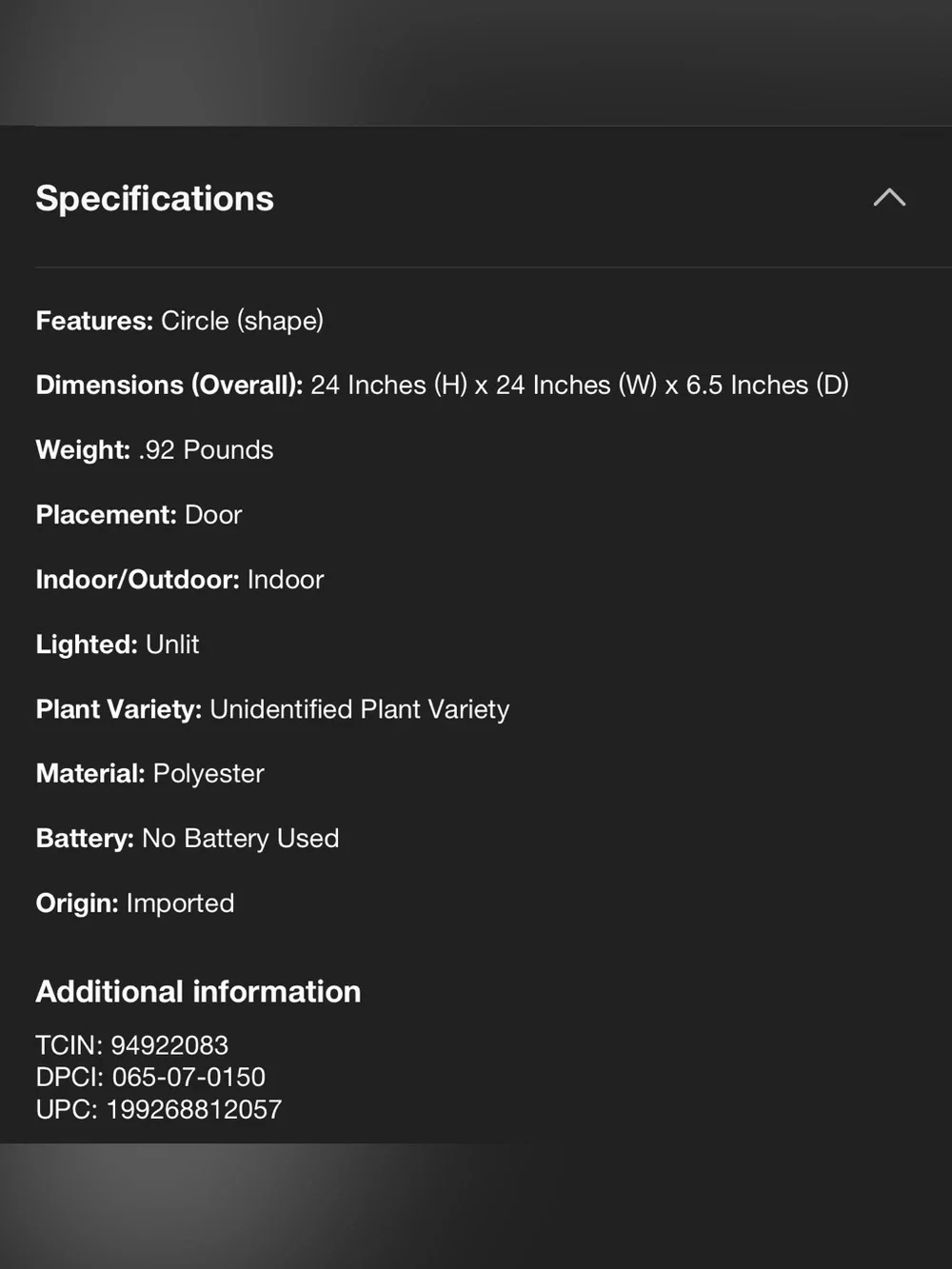Click the Origin: Imported entry
The image size is (952, 1269).
coord(134,902)
